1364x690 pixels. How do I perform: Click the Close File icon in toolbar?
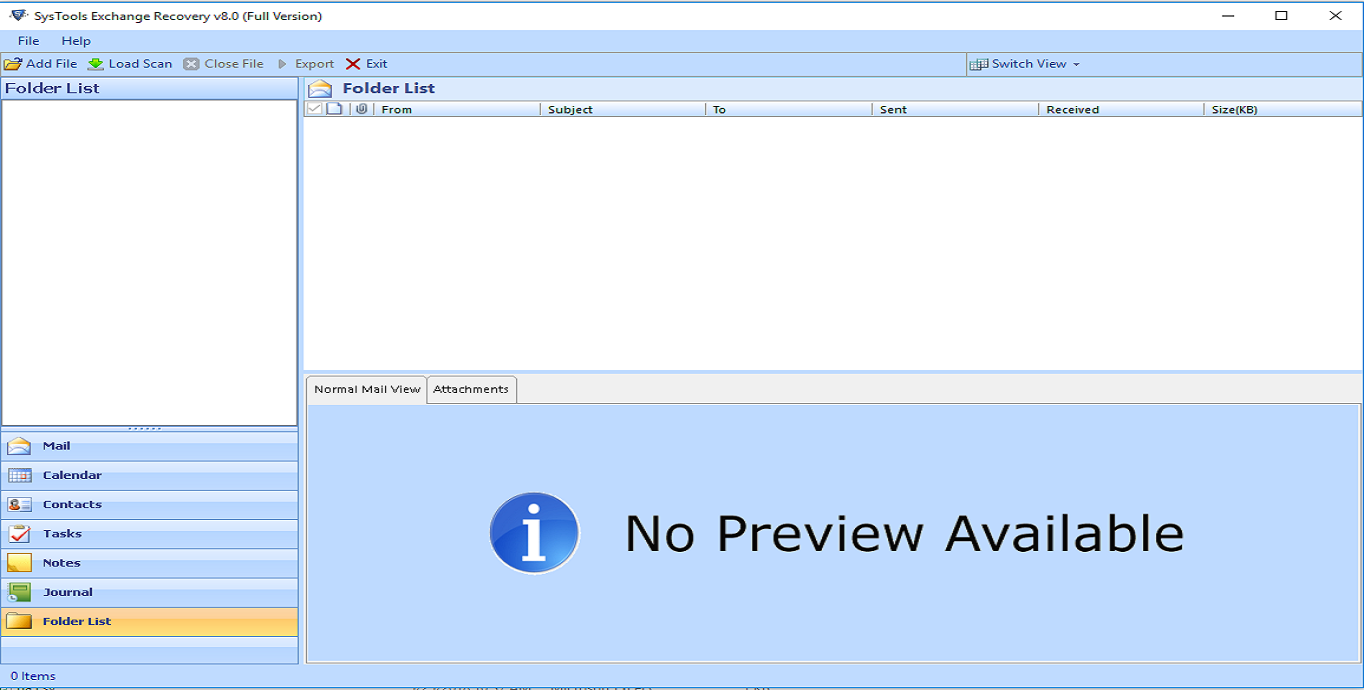pyautogui.click(x=191, y=64)
